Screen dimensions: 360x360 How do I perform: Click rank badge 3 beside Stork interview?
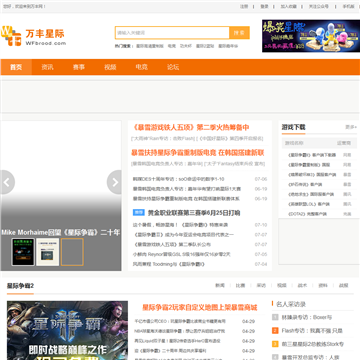275,344
